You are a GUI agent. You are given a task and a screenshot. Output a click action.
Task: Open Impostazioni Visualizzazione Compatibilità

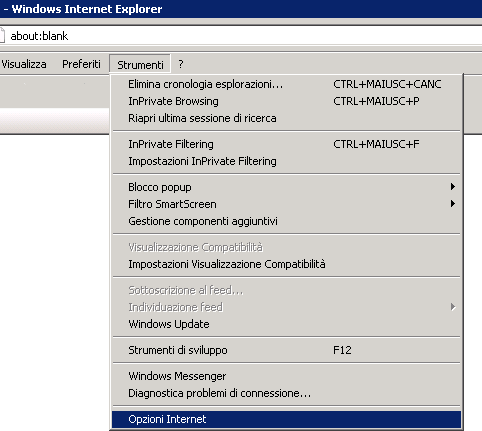tap(286, 264)
